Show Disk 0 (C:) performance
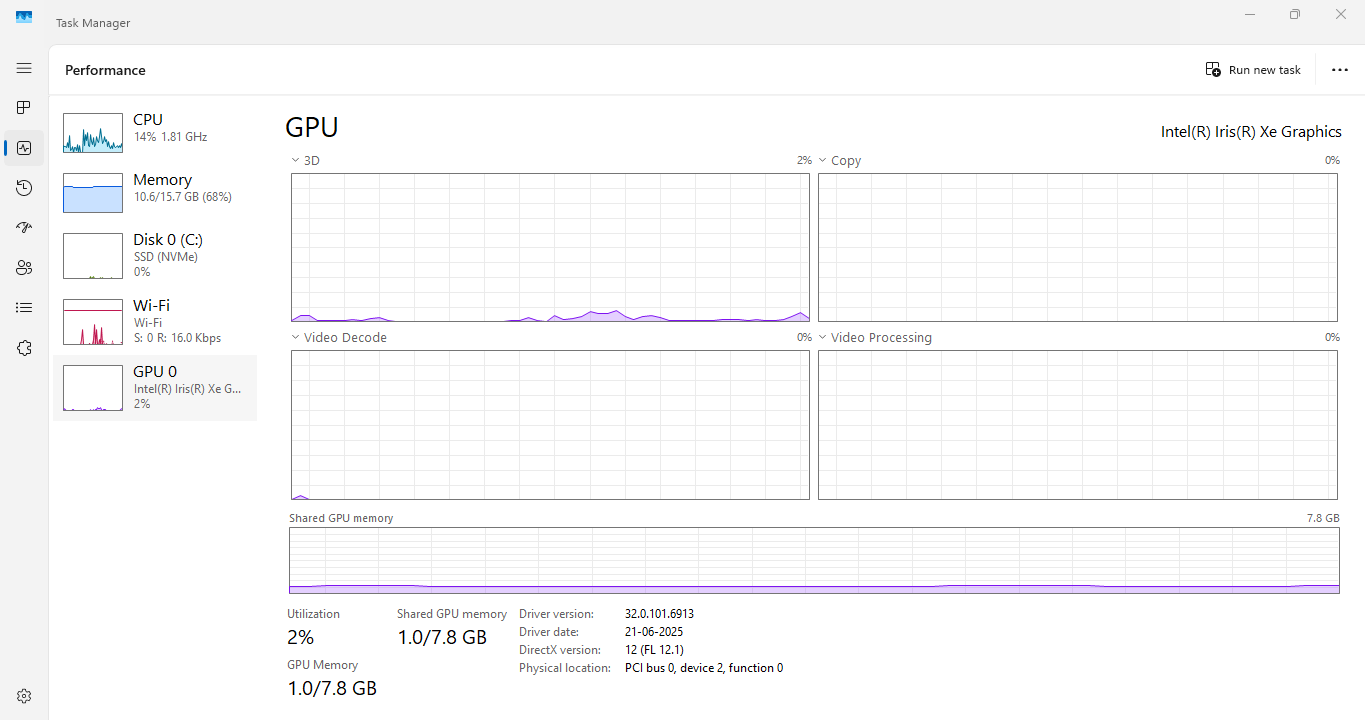 tap(155, 256)
